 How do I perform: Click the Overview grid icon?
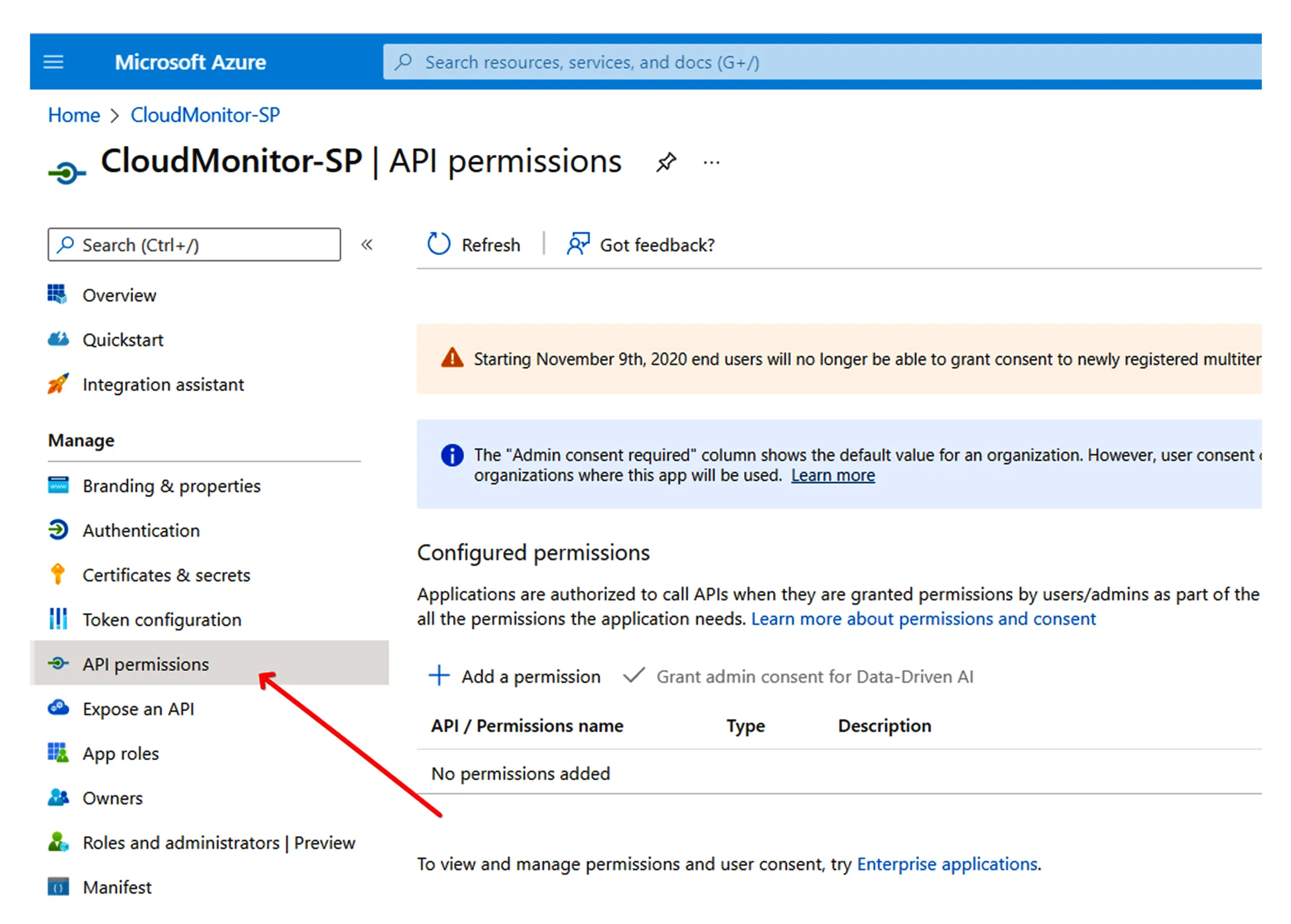(x=57, y=294)
